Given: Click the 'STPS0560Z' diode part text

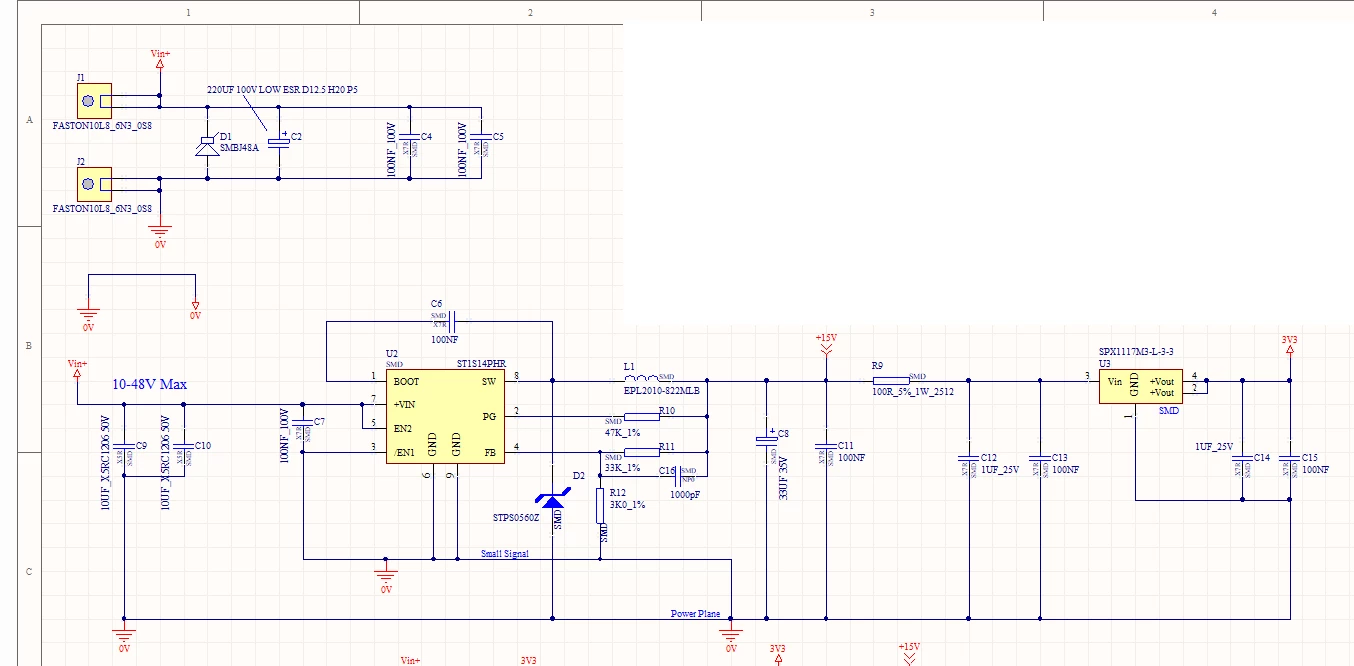Looking at the screenshot, I should (x=516, y=518).
